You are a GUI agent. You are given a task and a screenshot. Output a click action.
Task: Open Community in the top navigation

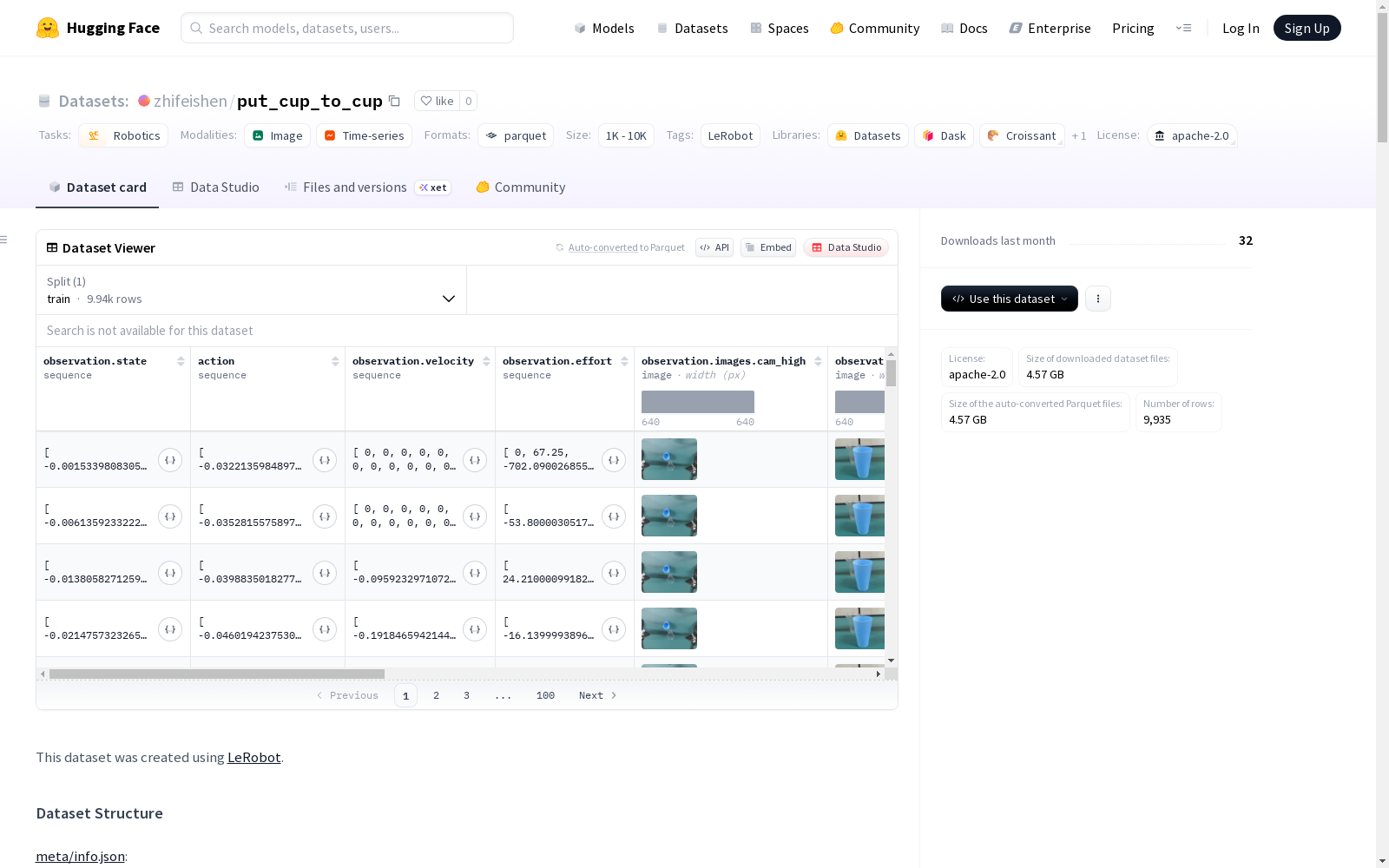[875, 28]
